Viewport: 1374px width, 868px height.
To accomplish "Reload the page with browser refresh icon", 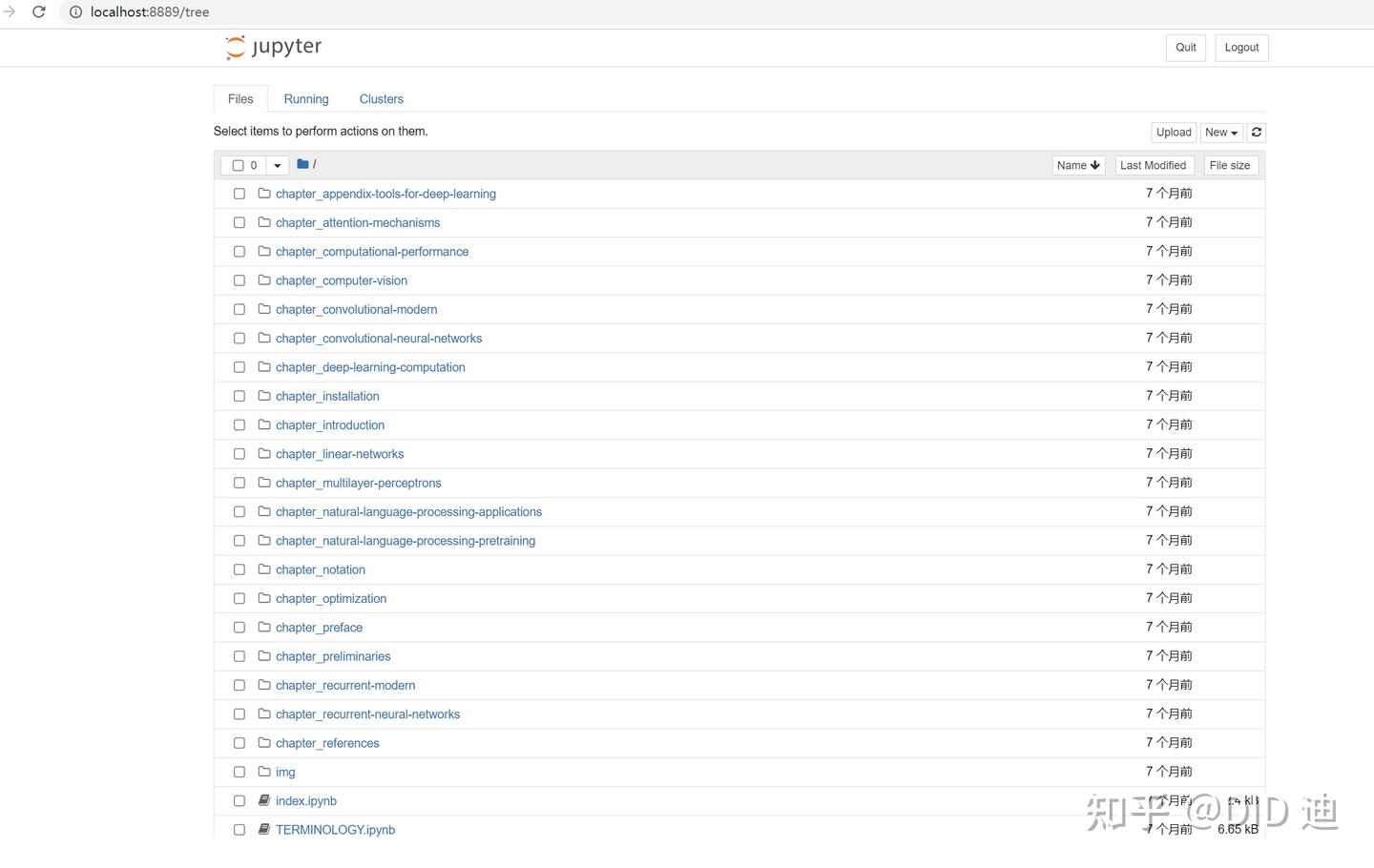I will (x=39, y=12).
